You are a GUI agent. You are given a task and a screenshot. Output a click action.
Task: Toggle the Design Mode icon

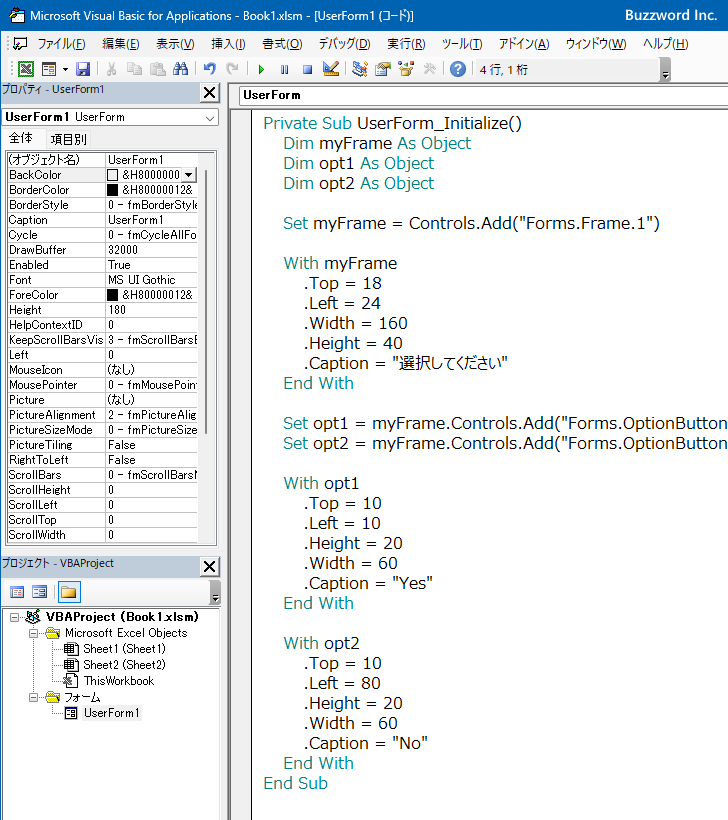pyautogui.click(x=331, y=69)
